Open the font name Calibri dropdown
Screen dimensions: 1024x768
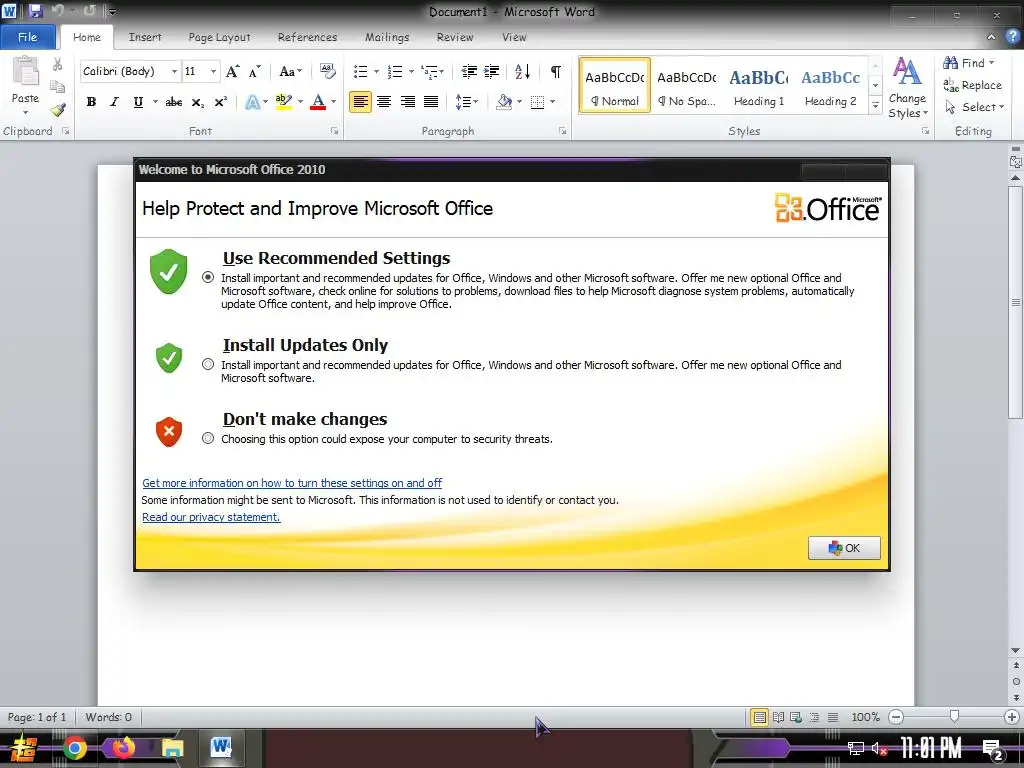tap(174, 71)
